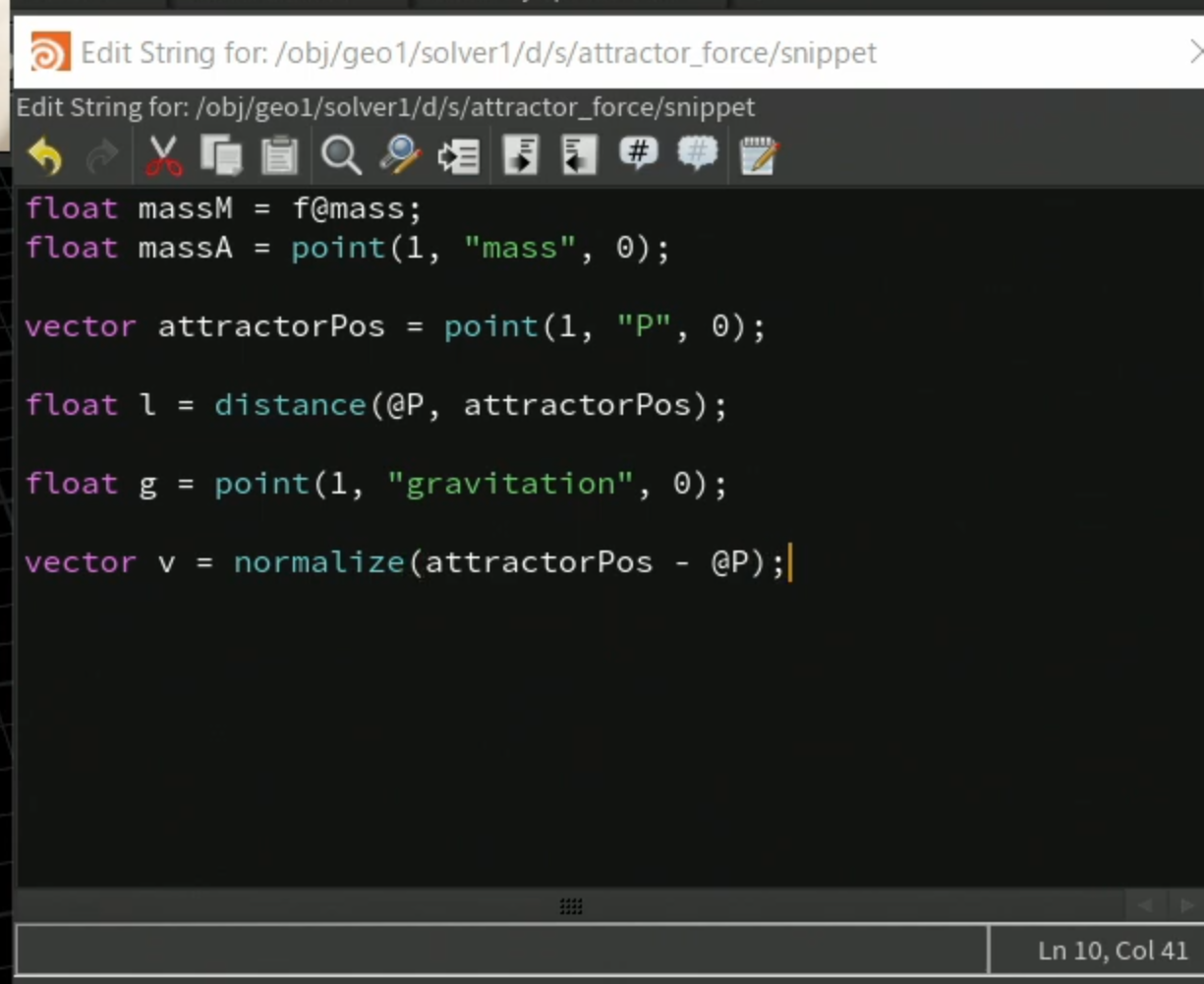The image size is (1204, 984).
Task: Click the grayed-out Redo arrow icon
Action: (102, 155)
